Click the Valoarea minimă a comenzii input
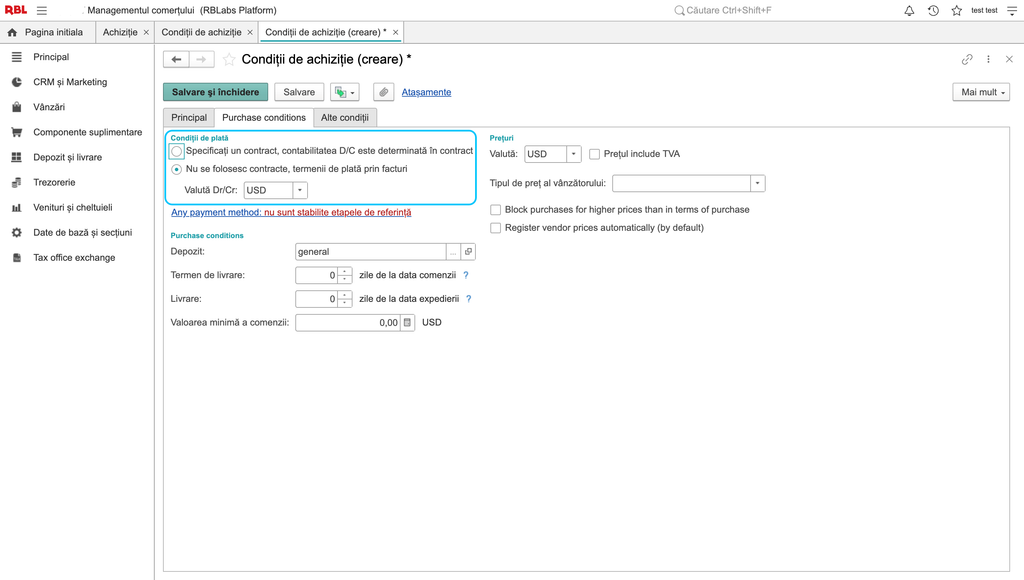Screen dimensions: 1024x580 [347, 323]
